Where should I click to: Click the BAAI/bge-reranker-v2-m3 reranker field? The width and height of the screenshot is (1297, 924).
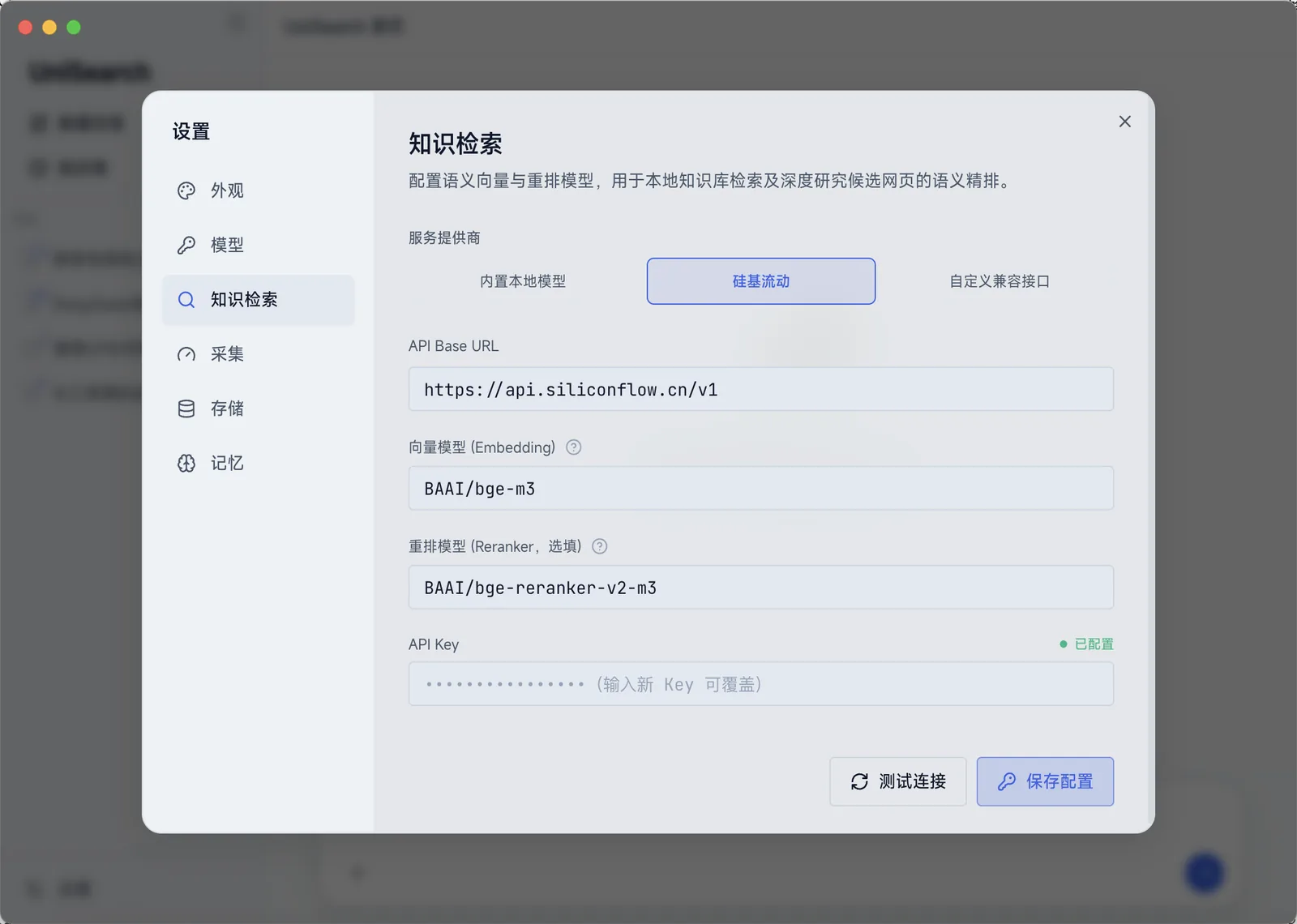click(x=761, y=587)
